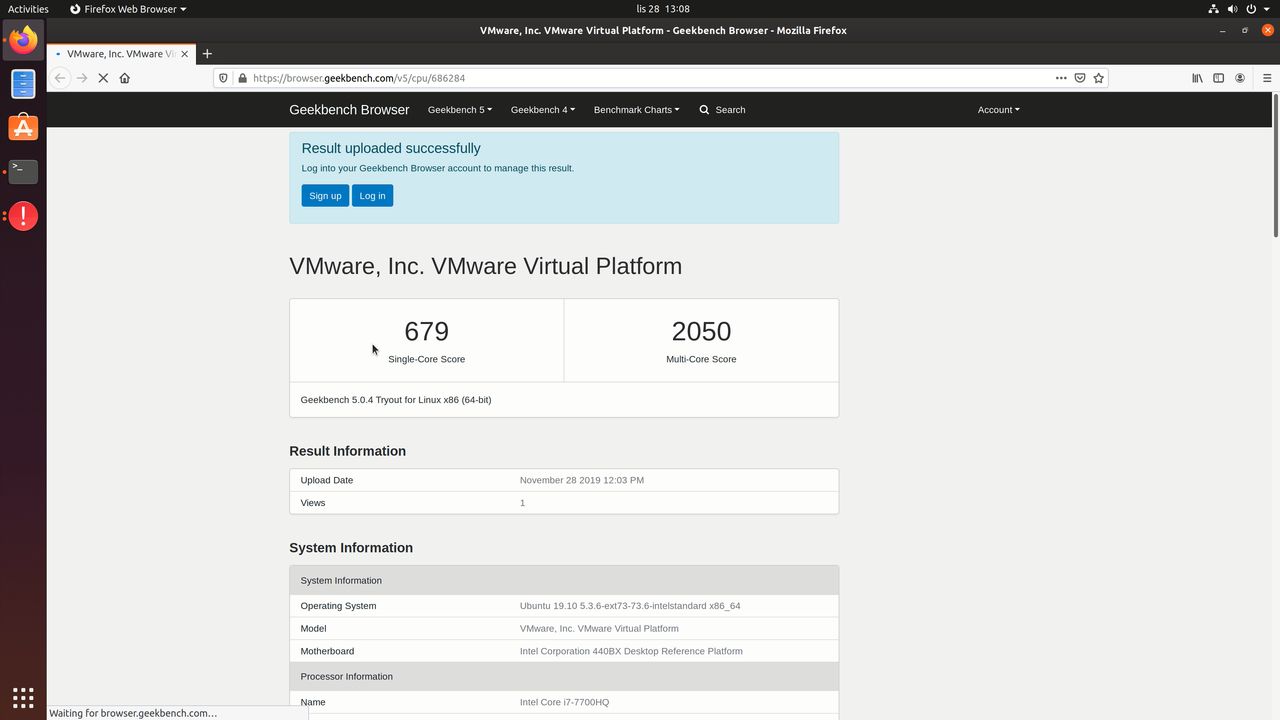Click the Intel Core i7-7700HQ processor name
The width and height of the screenshot is (1280, 720).
click(x=564, y=702)
